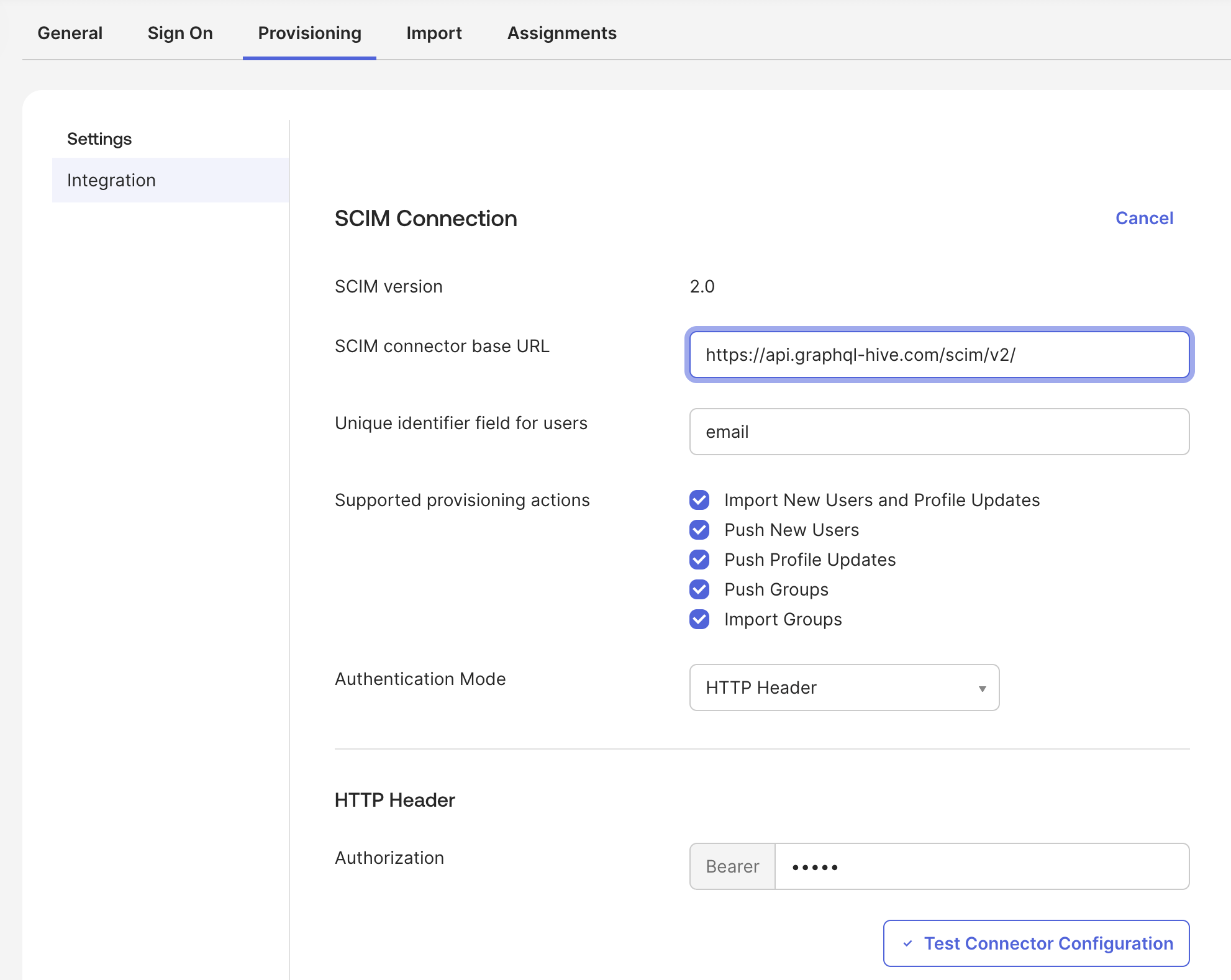Click the Unique identifier field for users label
This screenshot has width=1231, height=980.
[x=461, y=423]
